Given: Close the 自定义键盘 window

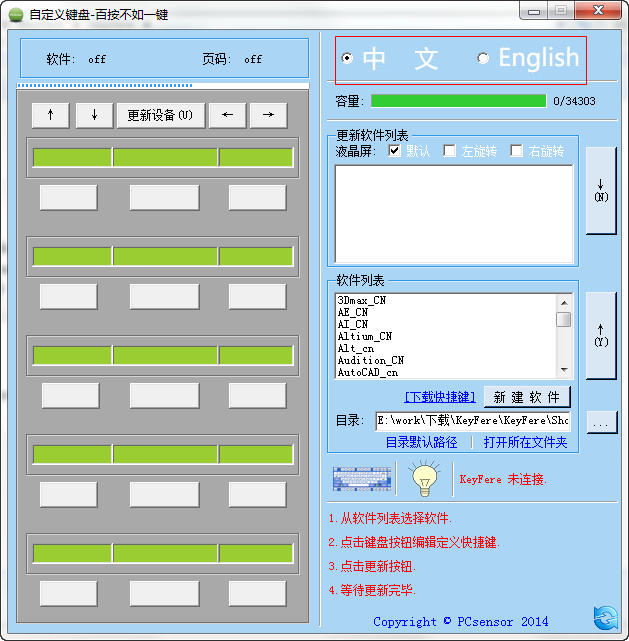Looking at the screenshot, I should pos(599,11).
